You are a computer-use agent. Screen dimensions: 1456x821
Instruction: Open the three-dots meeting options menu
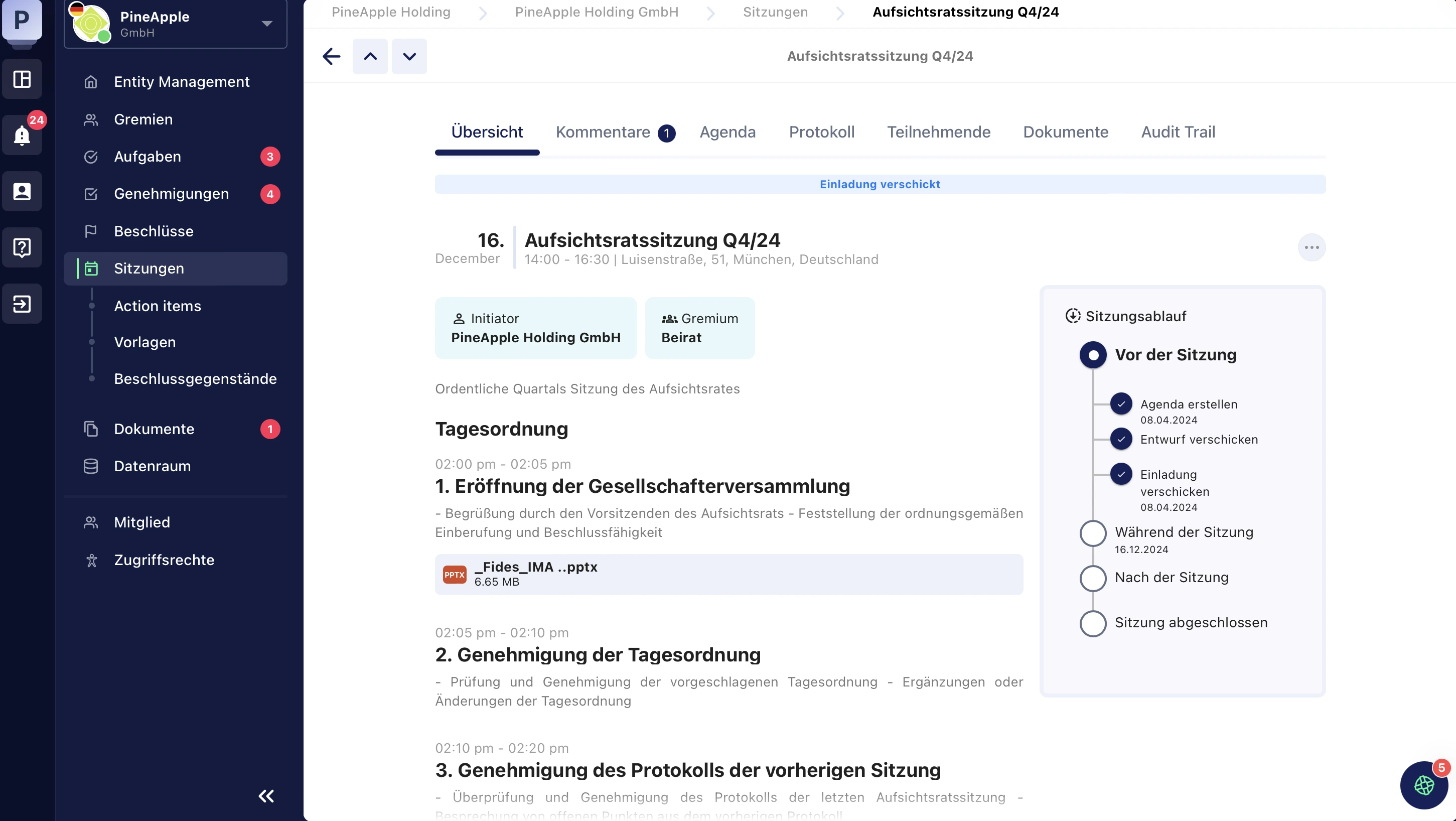pyautogui.click(x=1312, y=247)
